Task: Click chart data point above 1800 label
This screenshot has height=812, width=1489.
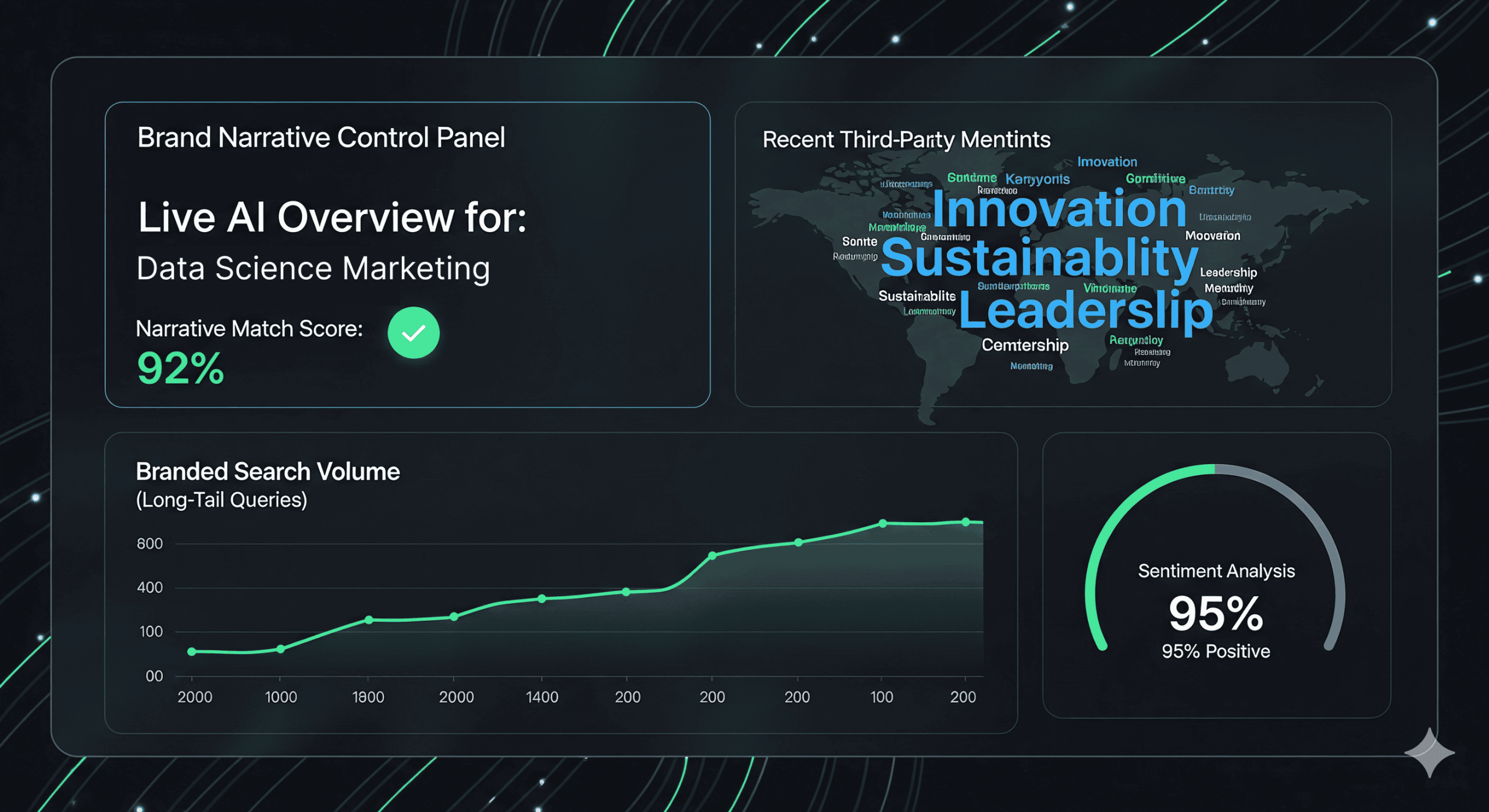Action: (x=369, y=620)
